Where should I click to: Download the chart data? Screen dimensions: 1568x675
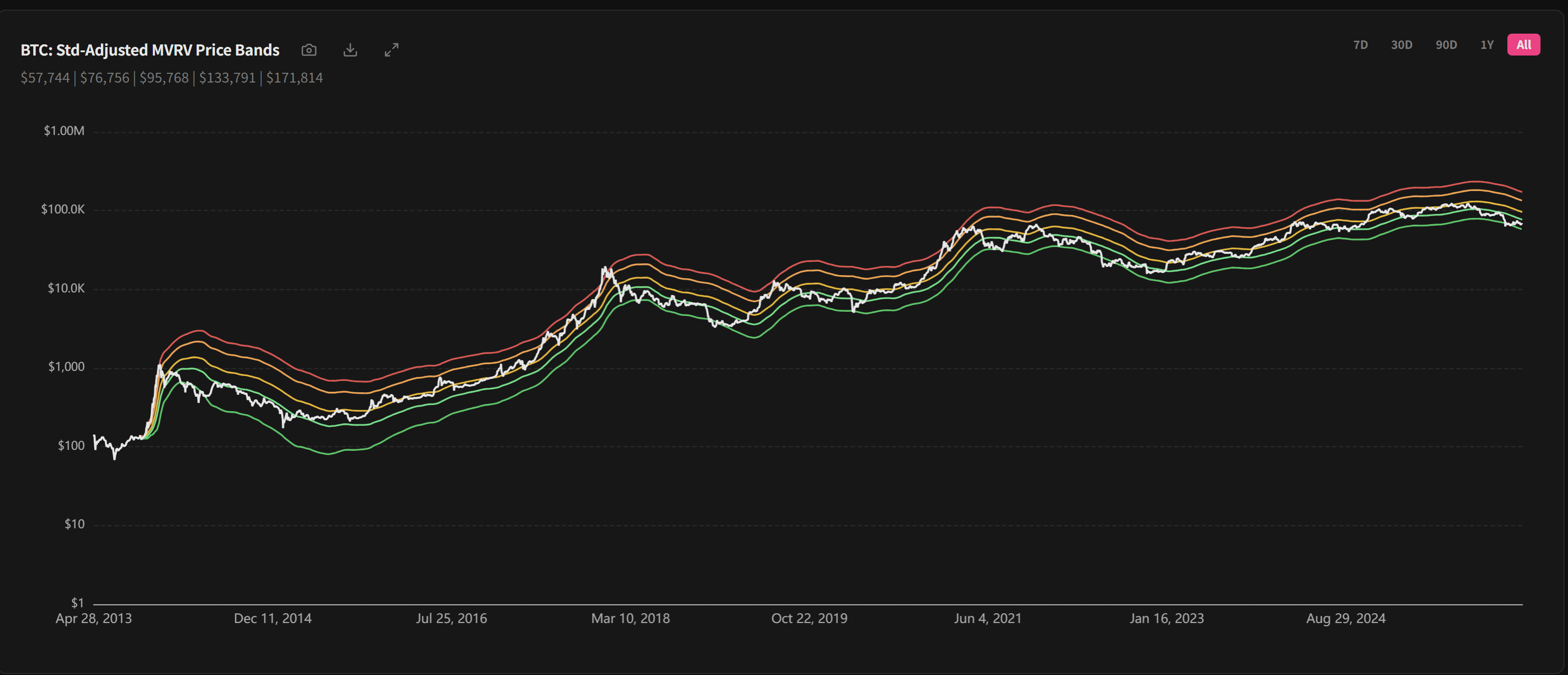click(x=350, y=50)
